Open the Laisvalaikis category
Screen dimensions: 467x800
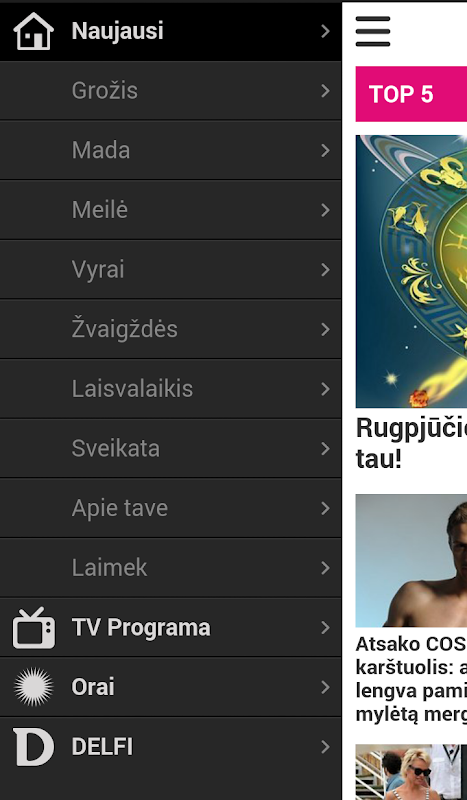170,389
